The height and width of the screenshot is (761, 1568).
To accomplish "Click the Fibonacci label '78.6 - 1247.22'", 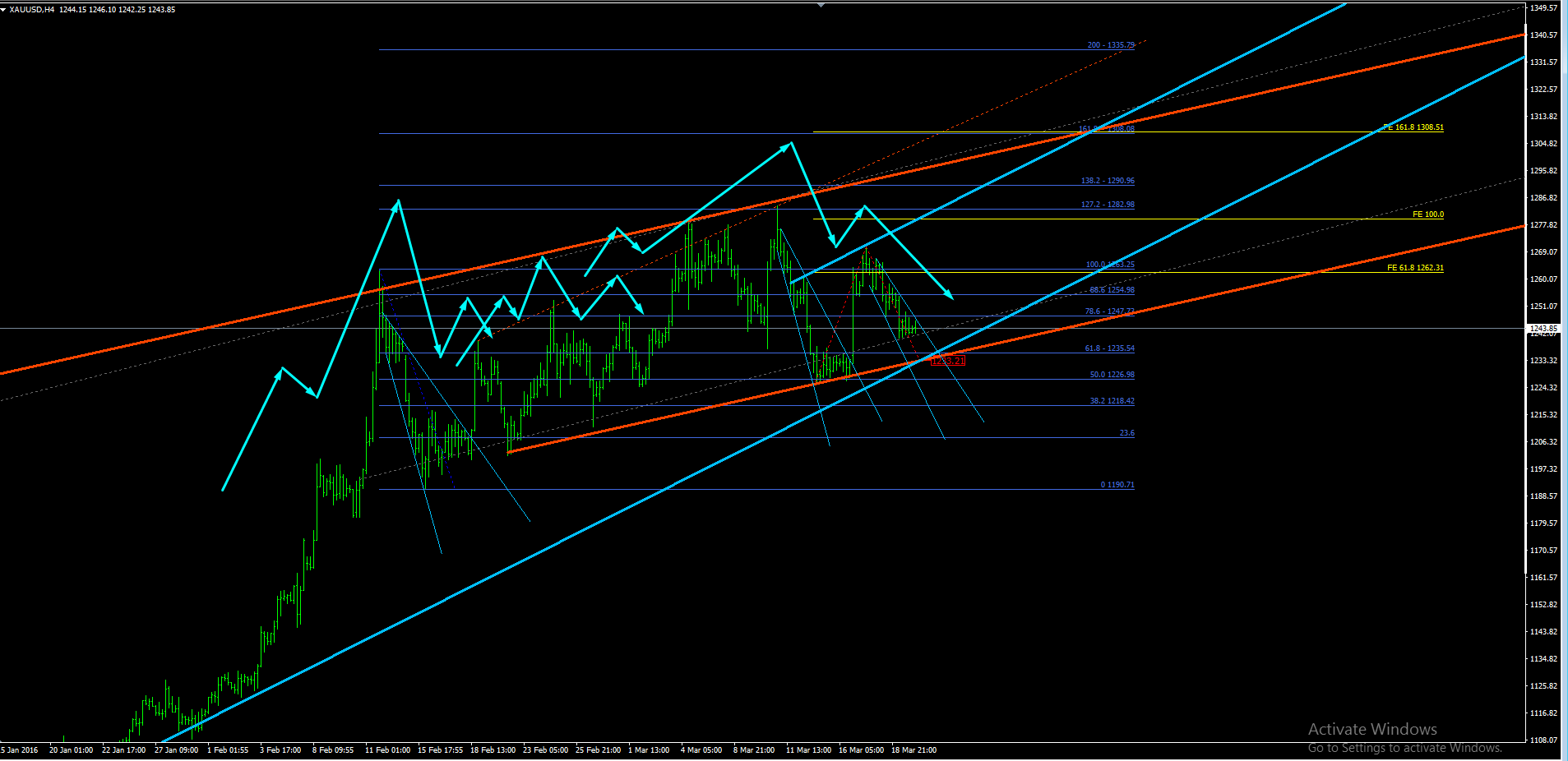I will tap(1109, 311).
